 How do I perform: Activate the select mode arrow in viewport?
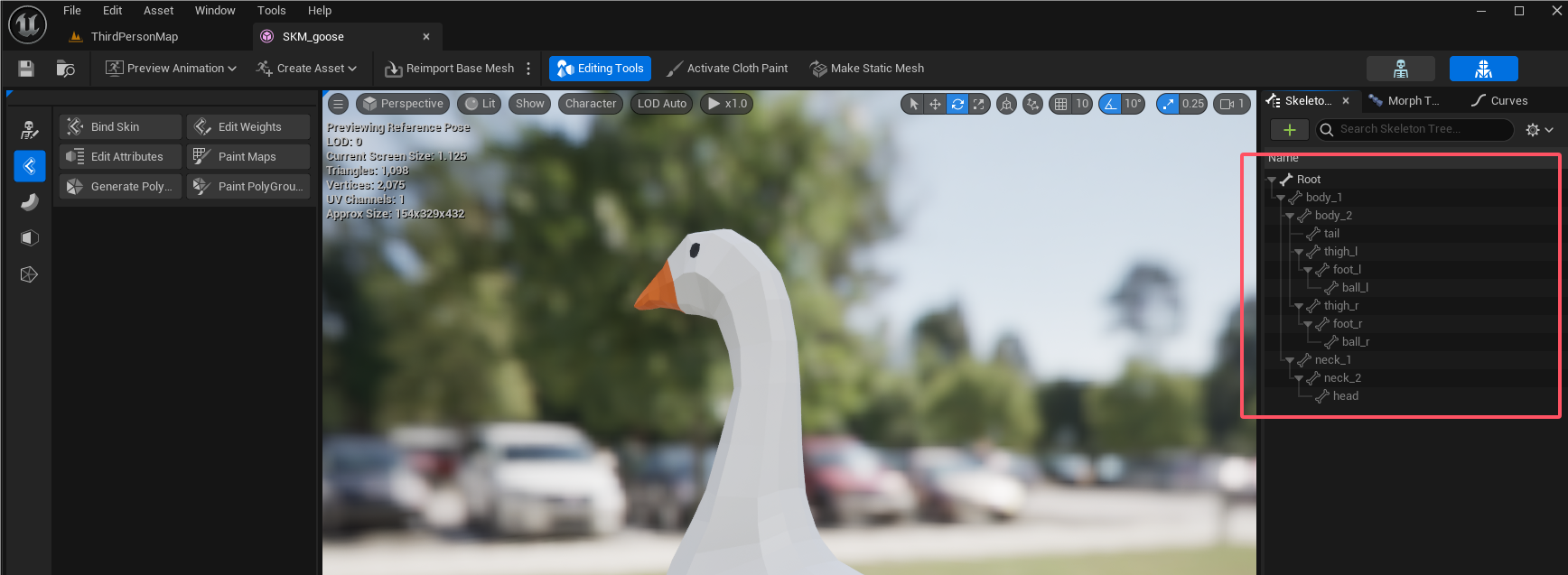913,104
